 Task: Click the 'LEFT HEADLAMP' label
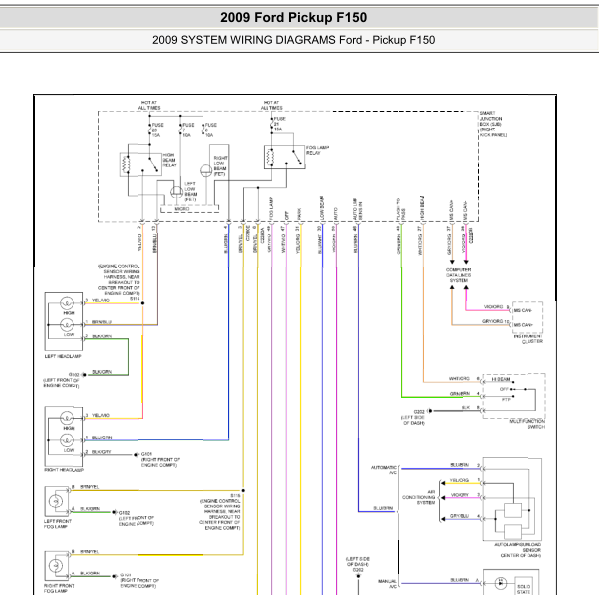click(63, 356)
